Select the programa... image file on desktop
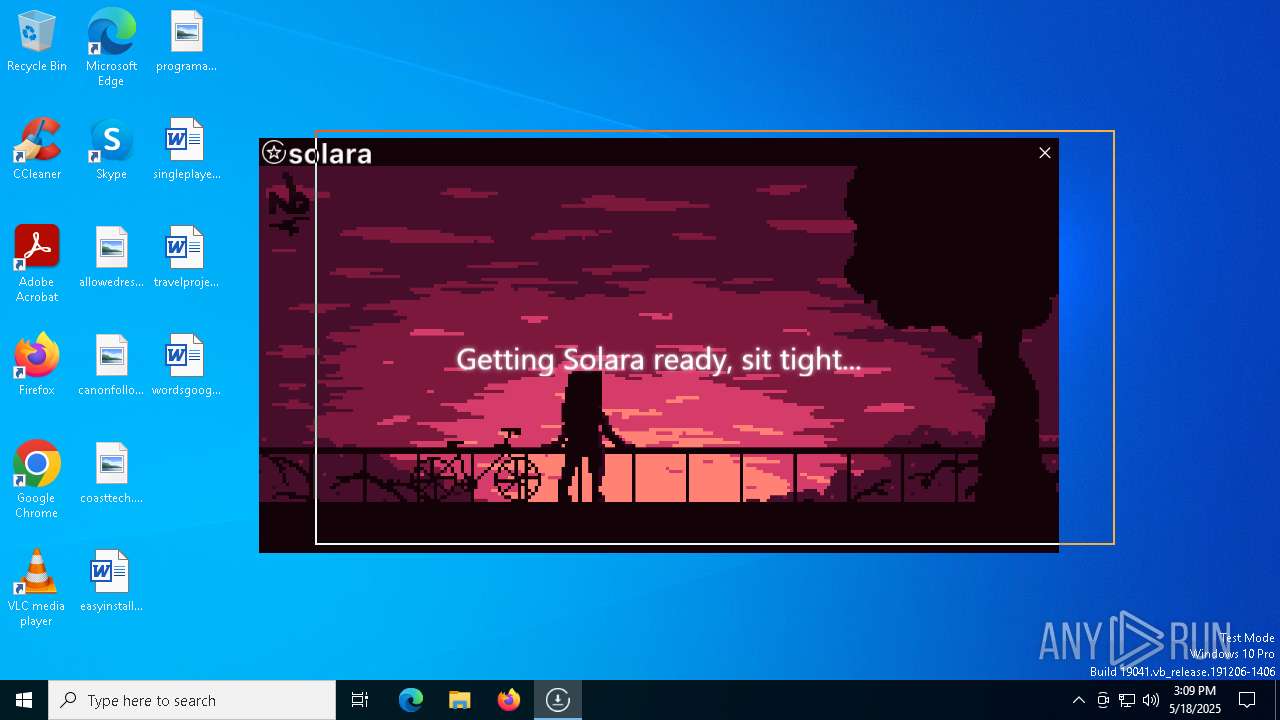 click(x=186, y=42)
